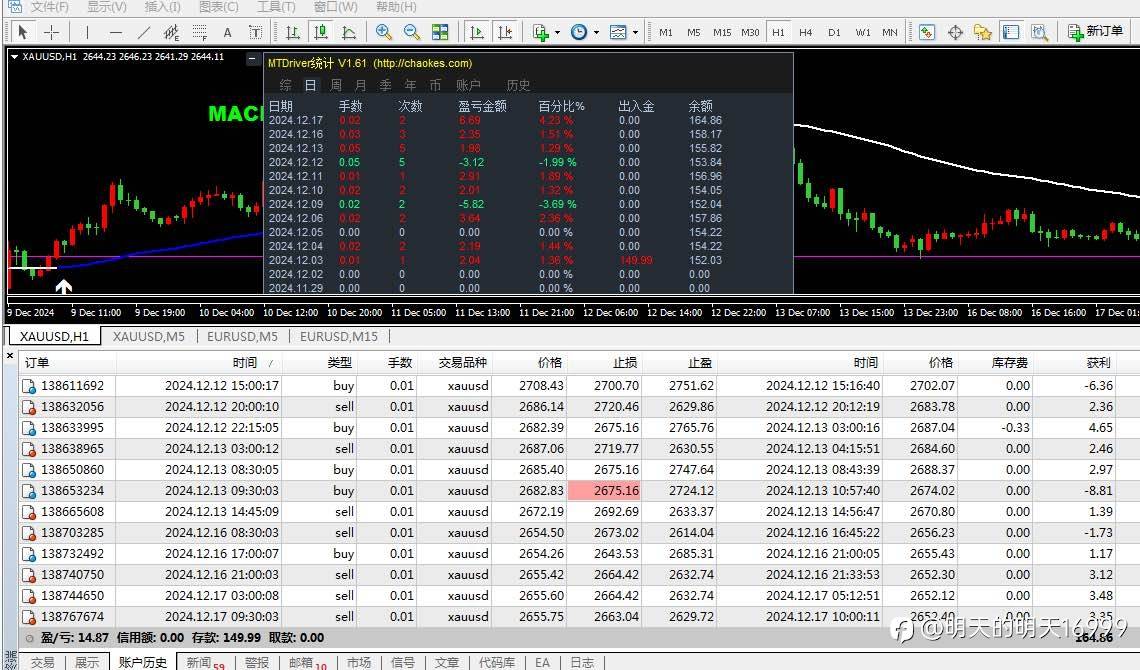The image size is (1140, 670).
Task: Choose the Fibonacci retracement tool
Action: [x=199, y=32]
